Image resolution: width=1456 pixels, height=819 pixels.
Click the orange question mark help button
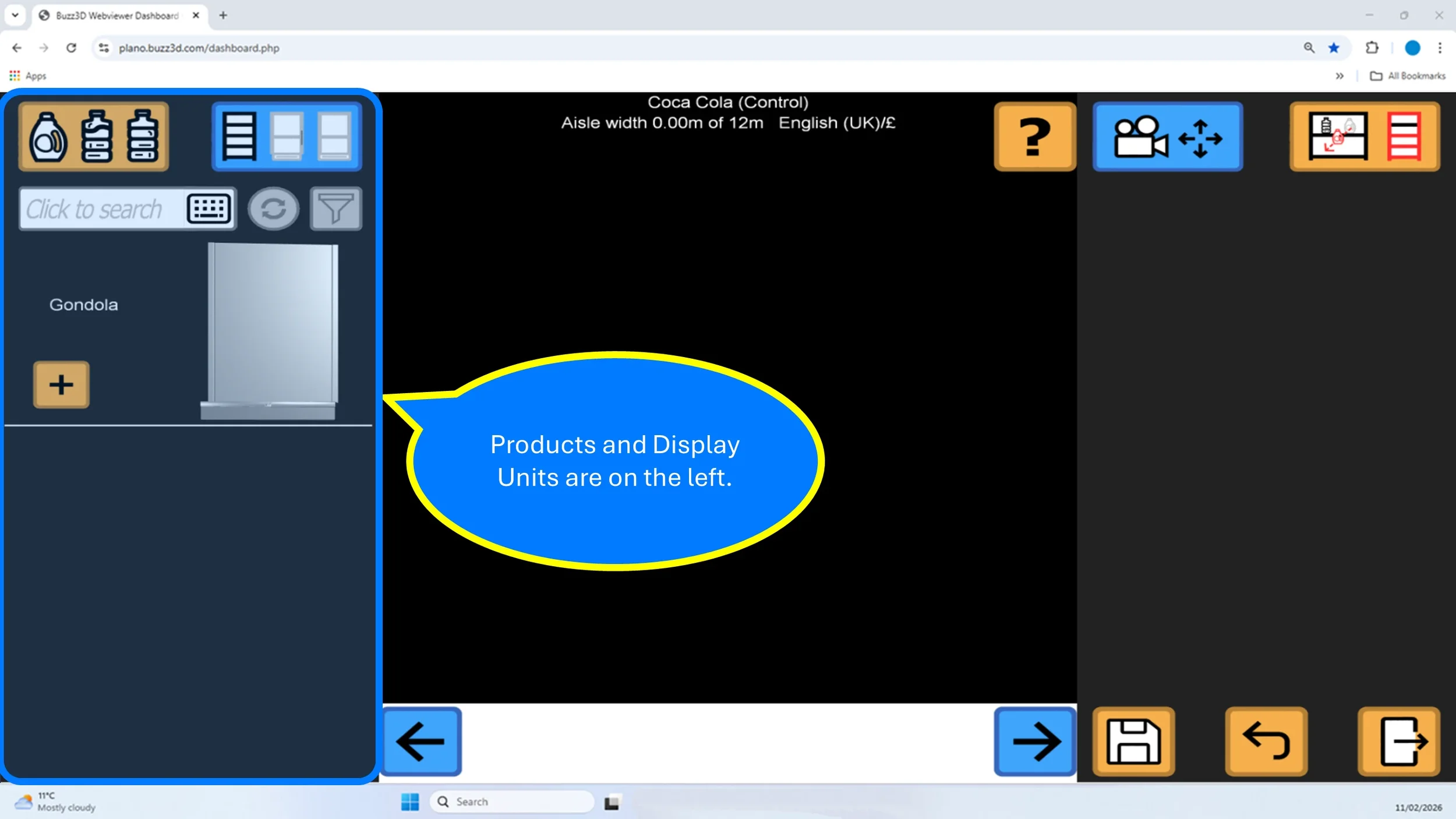(x=1034, y=136)
